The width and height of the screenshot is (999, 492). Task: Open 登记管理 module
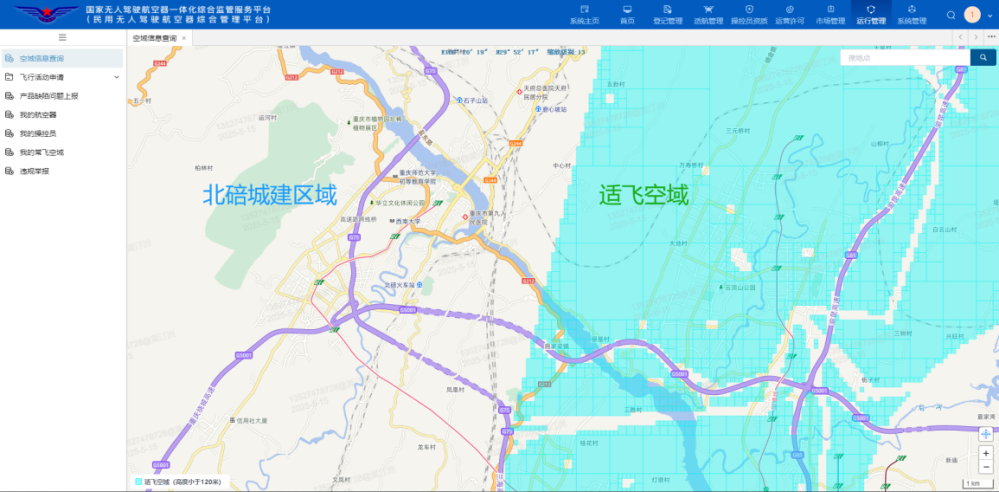[x=667, y=14]
